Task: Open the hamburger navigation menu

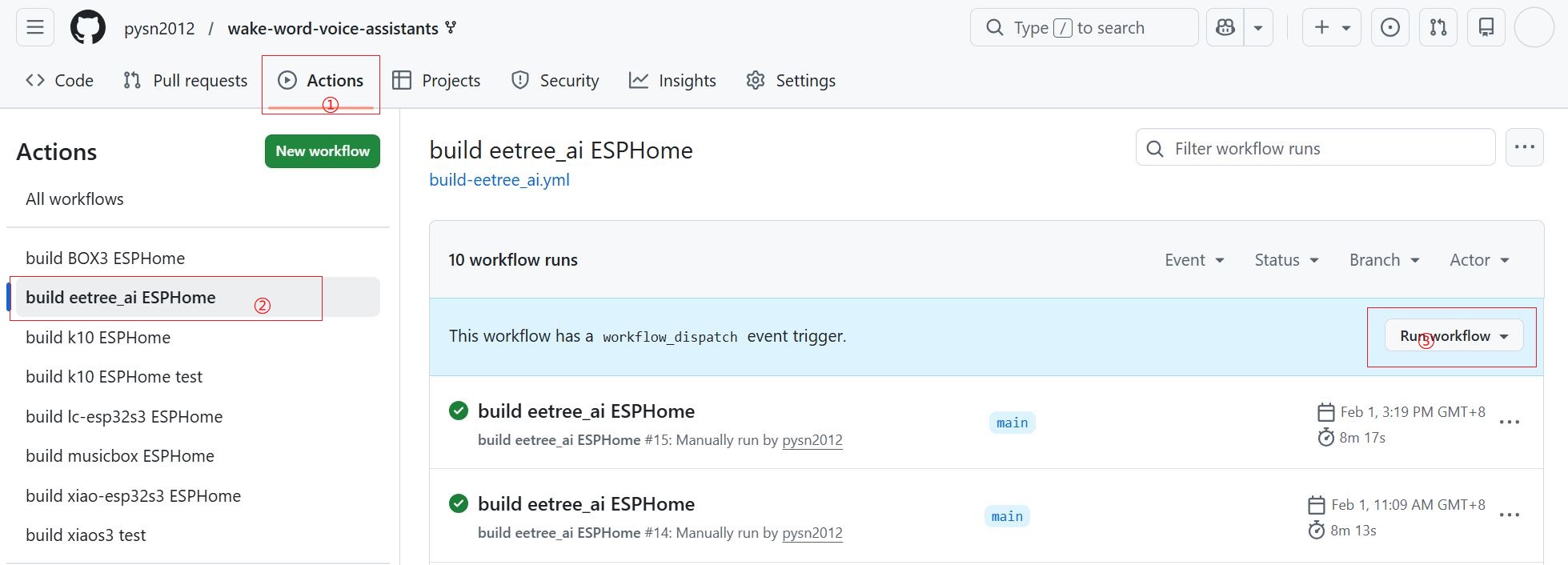Action: point(35,28)
